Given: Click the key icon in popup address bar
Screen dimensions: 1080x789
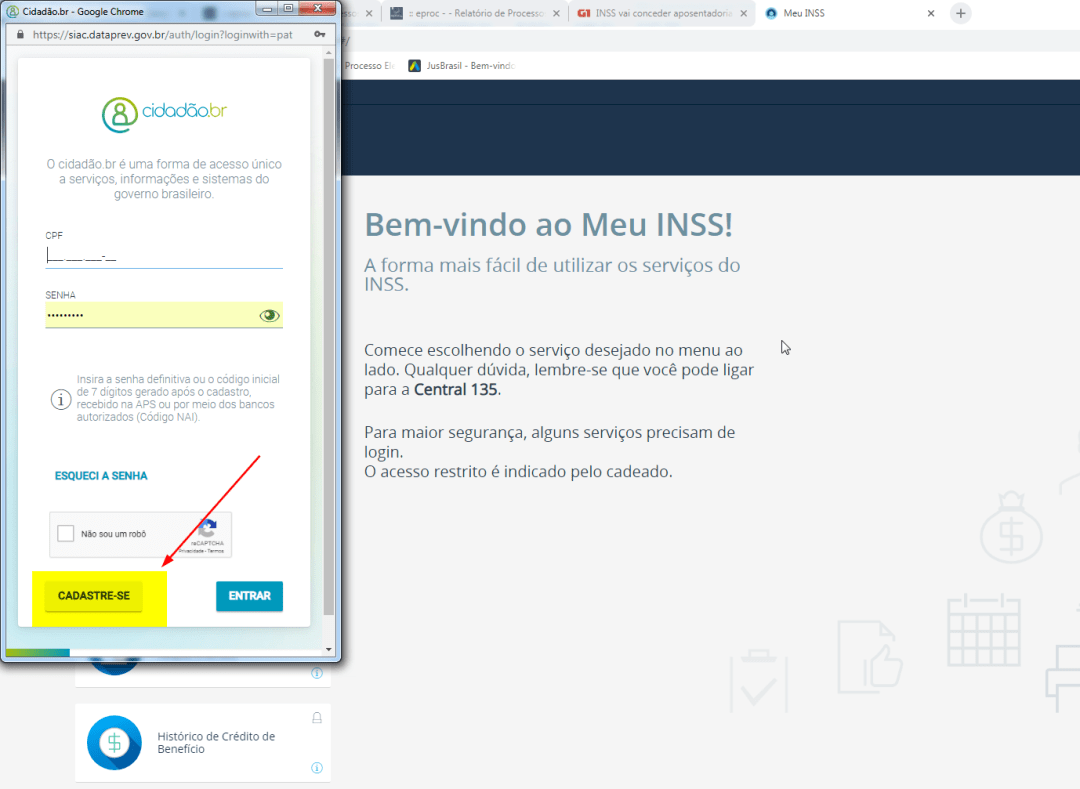Looking at the screenshot, I should click(319, 34).
